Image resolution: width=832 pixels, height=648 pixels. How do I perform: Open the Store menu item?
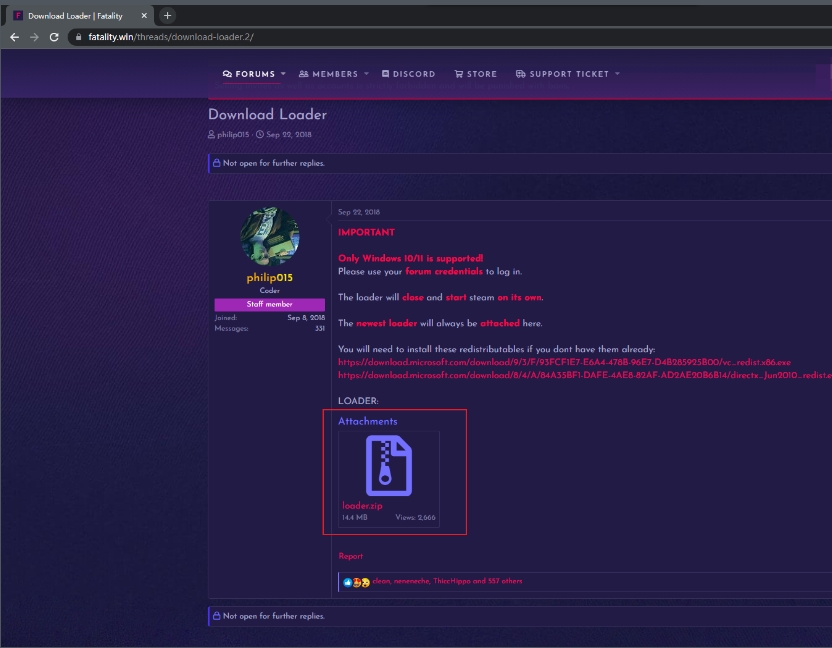point(475,74)
